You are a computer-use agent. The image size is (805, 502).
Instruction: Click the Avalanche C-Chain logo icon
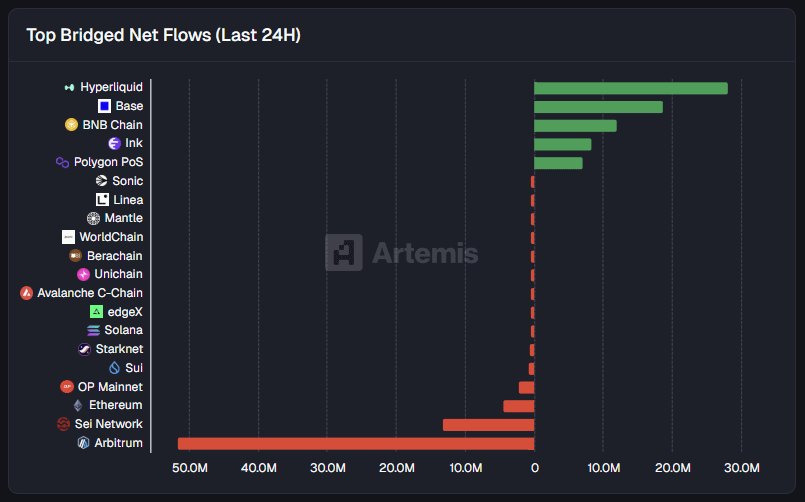[x=26, y=293]
